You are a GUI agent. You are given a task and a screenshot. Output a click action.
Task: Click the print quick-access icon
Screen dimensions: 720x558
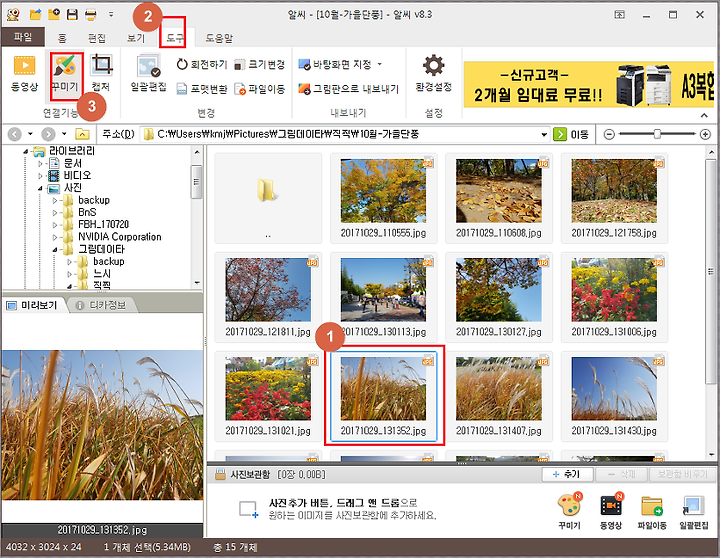click(91, 15)
